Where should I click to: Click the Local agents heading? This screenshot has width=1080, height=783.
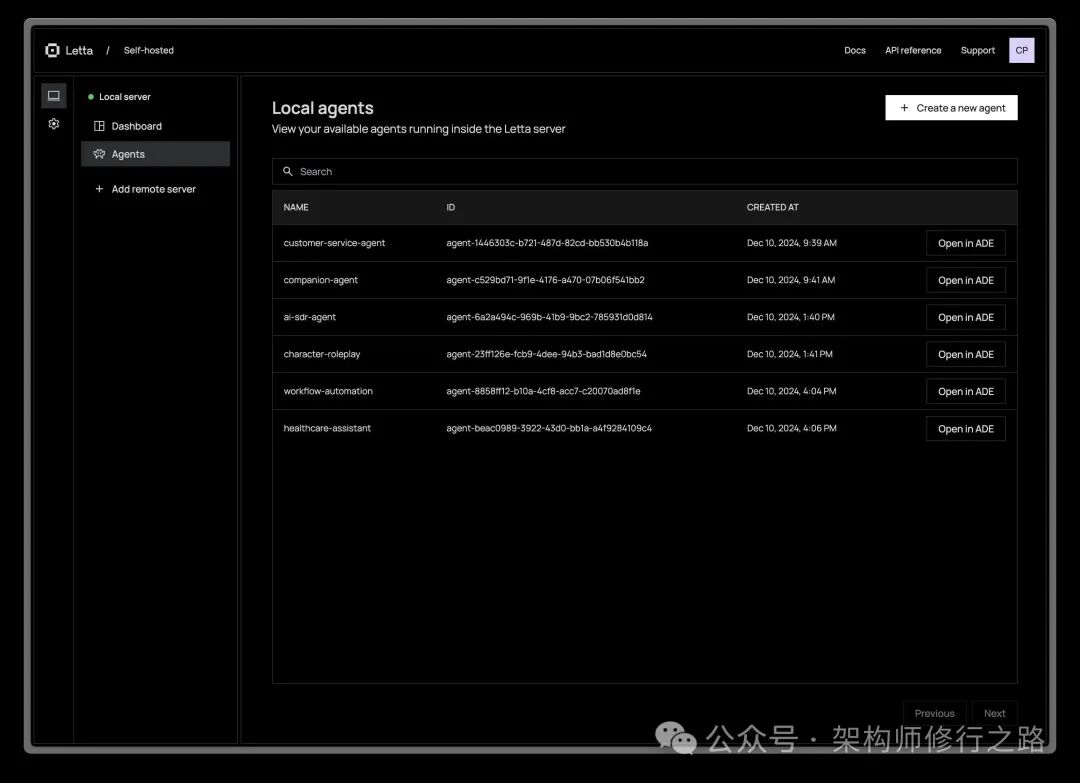click(322, 108)
